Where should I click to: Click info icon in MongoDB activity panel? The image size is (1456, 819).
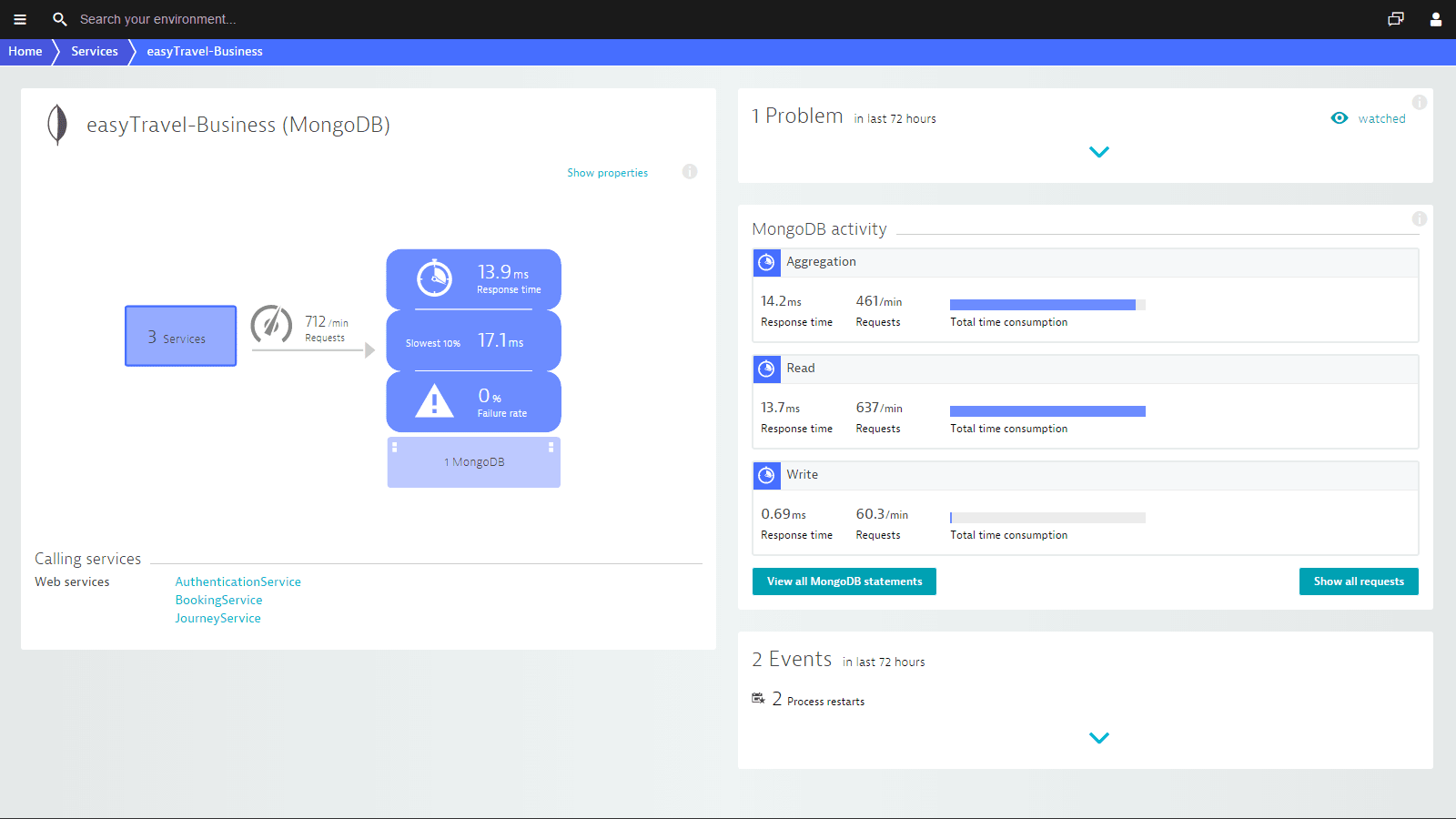click(1419, 218)
